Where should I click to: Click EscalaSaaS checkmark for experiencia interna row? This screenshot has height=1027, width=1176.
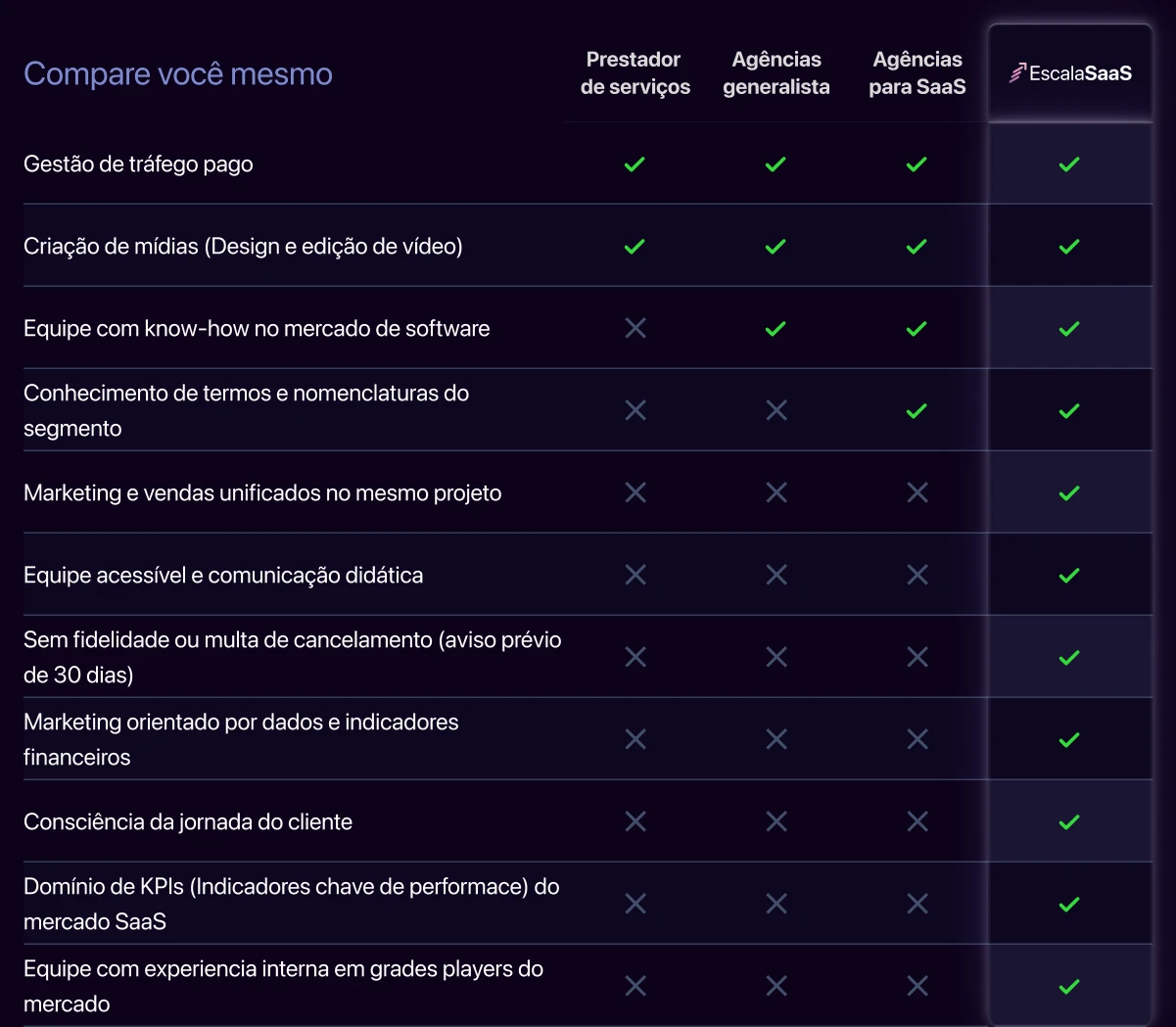tap(1069, 987)
